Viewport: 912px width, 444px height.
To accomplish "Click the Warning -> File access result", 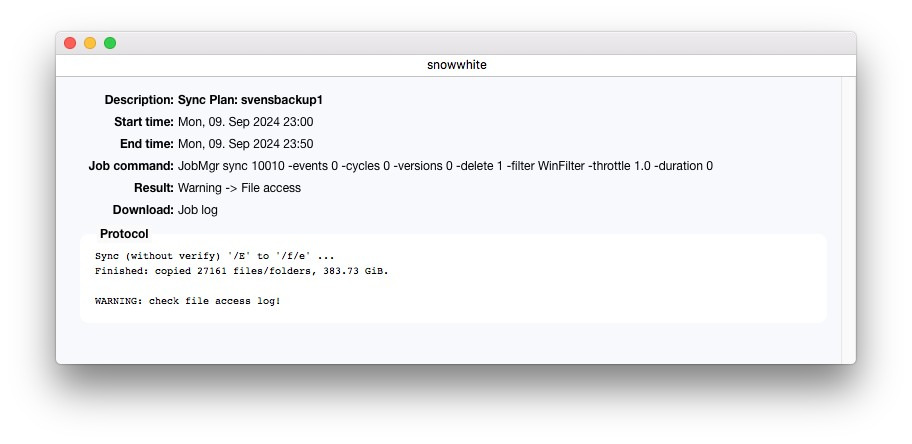I will click(239, 188).
